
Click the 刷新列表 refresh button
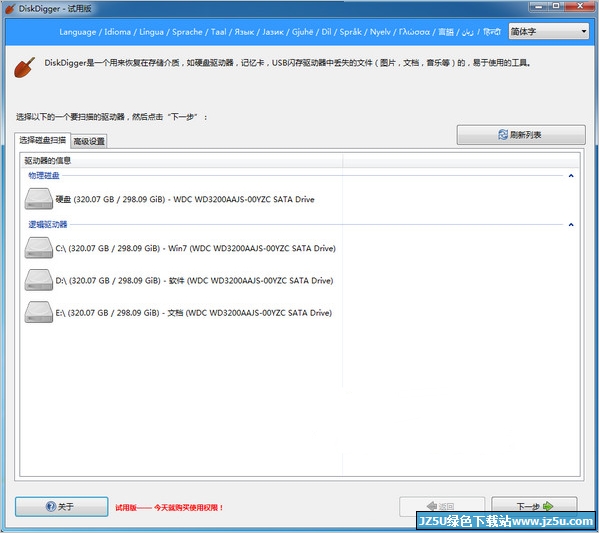(521, 134)
